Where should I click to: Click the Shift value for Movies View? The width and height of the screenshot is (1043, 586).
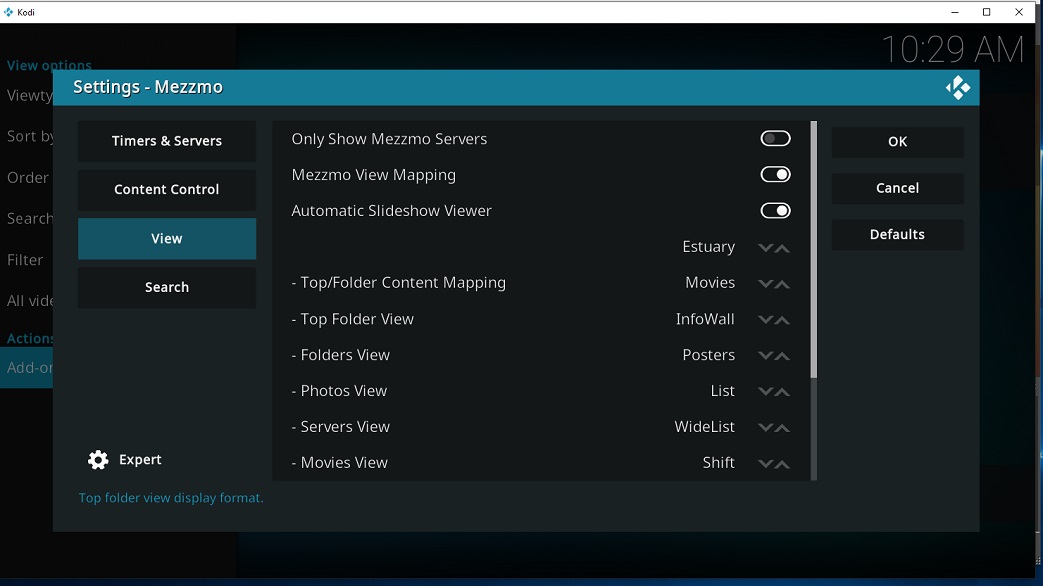click(718, 462)
